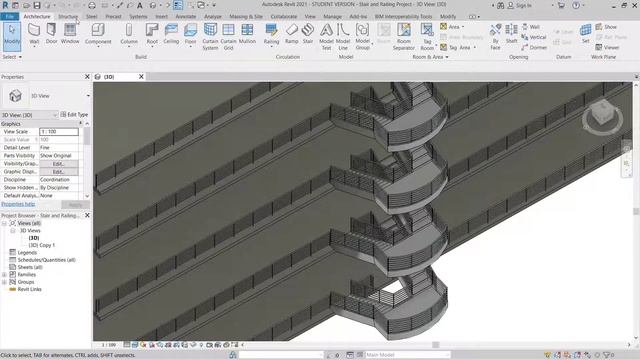
Task: Select the Tag Room tool
Action: (427, 36)
